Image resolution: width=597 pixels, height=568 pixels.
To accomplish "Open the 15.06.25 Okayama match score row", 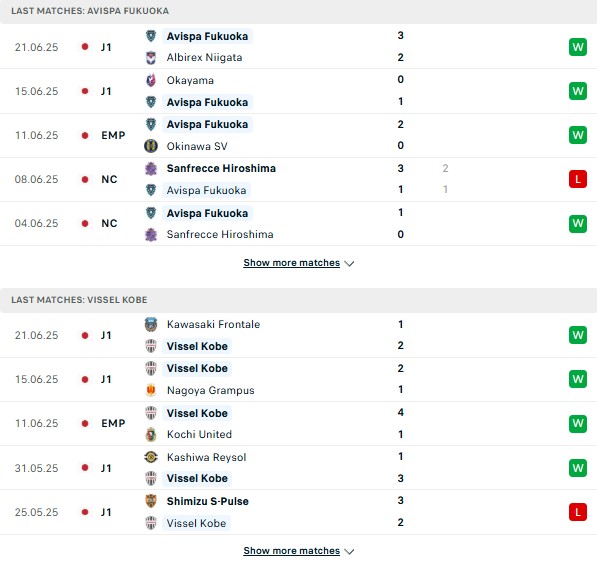I will (298, 91).
